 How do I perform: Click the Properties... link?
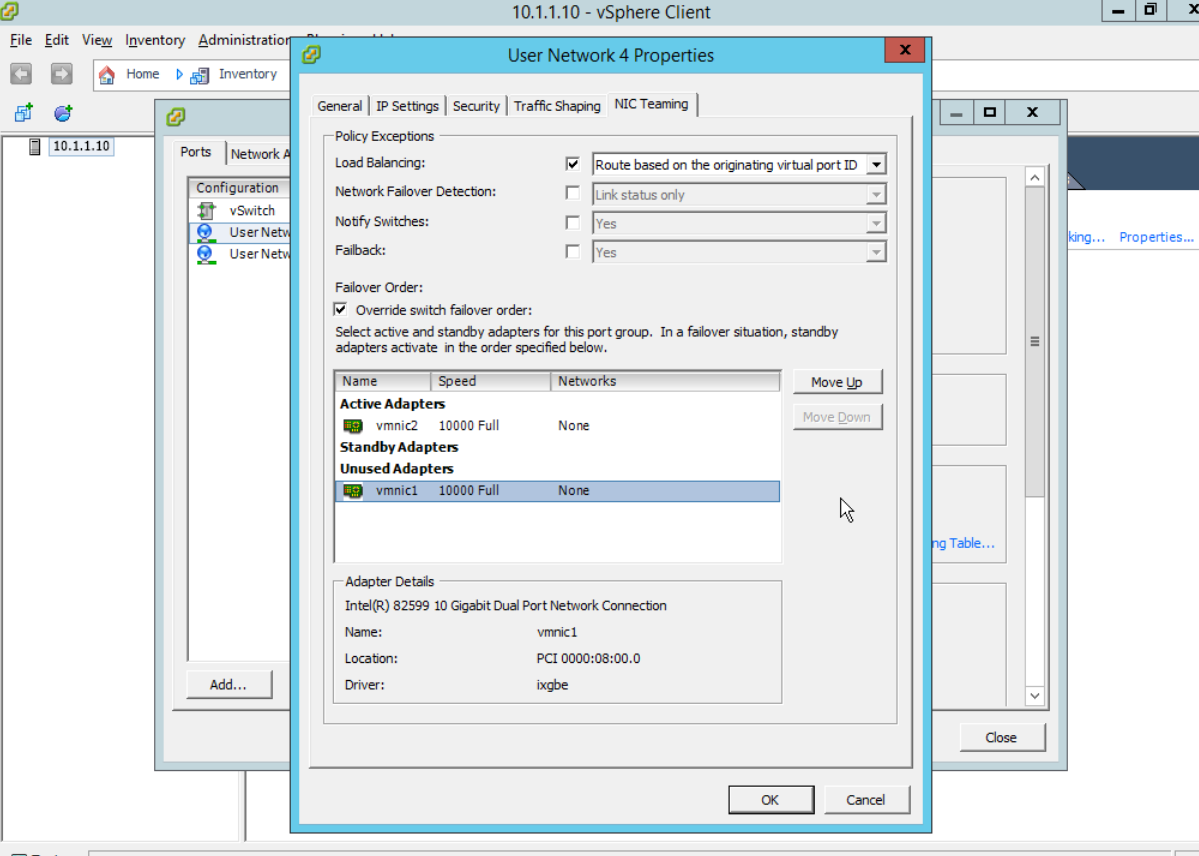click(1156, 237)
